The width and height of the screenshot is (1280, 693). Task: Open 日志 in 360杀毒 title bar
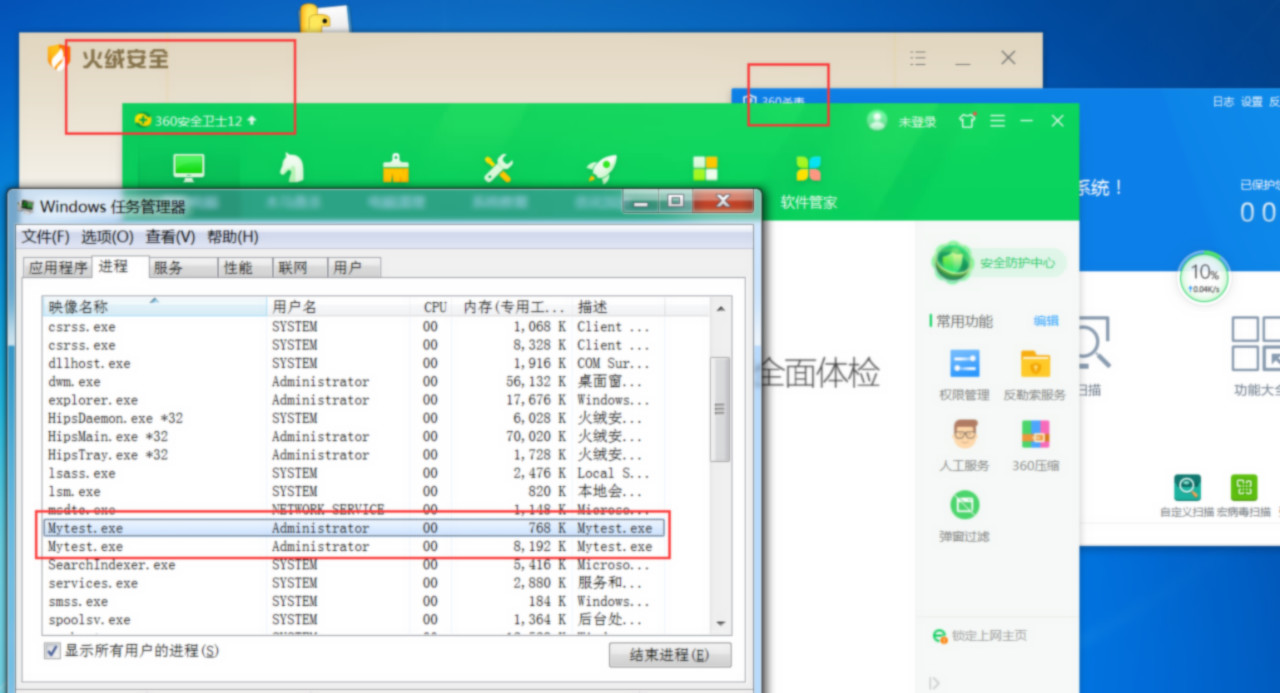click(1223, 102)
